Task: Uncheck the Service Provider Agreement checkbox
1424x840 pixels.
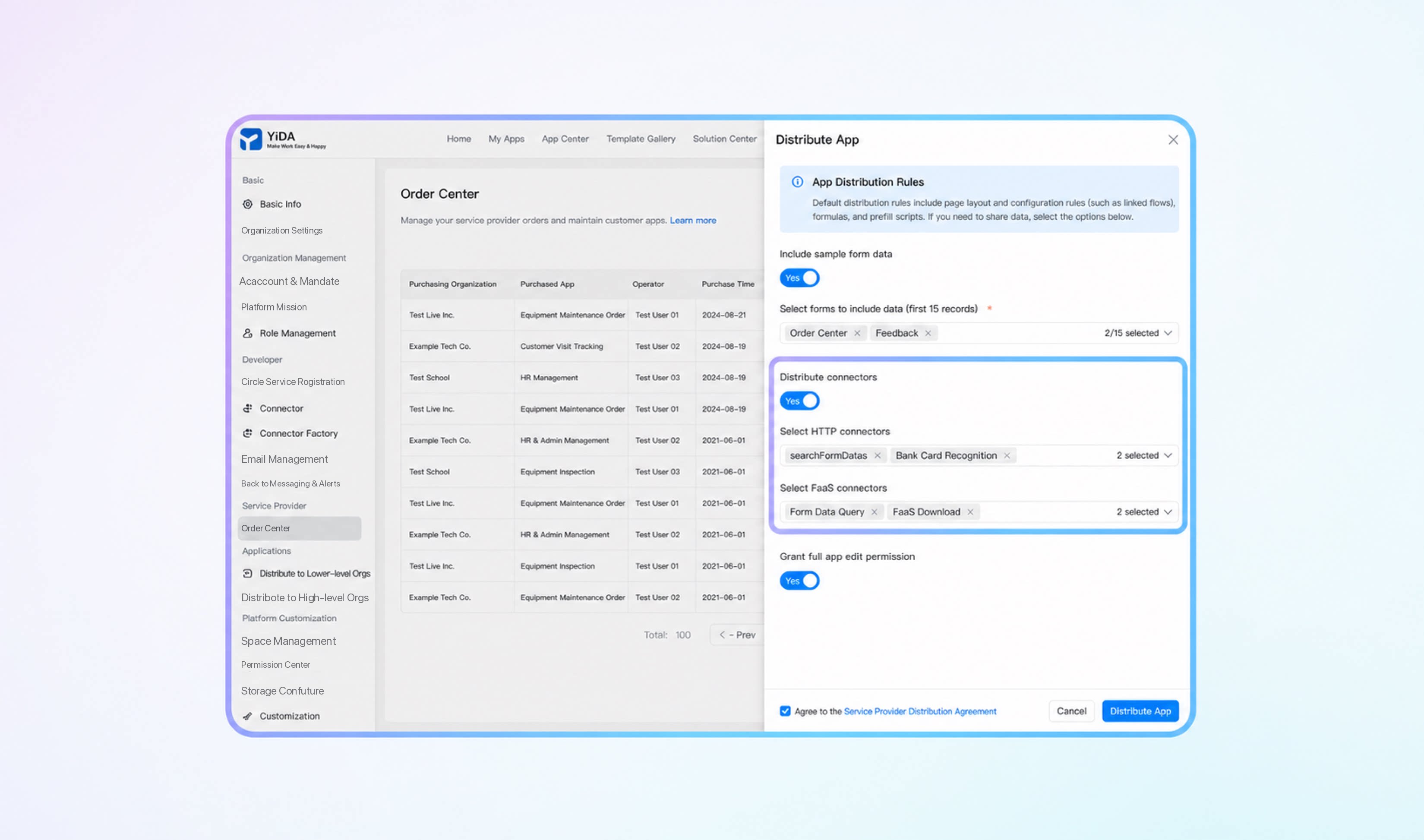Action: 785,711
